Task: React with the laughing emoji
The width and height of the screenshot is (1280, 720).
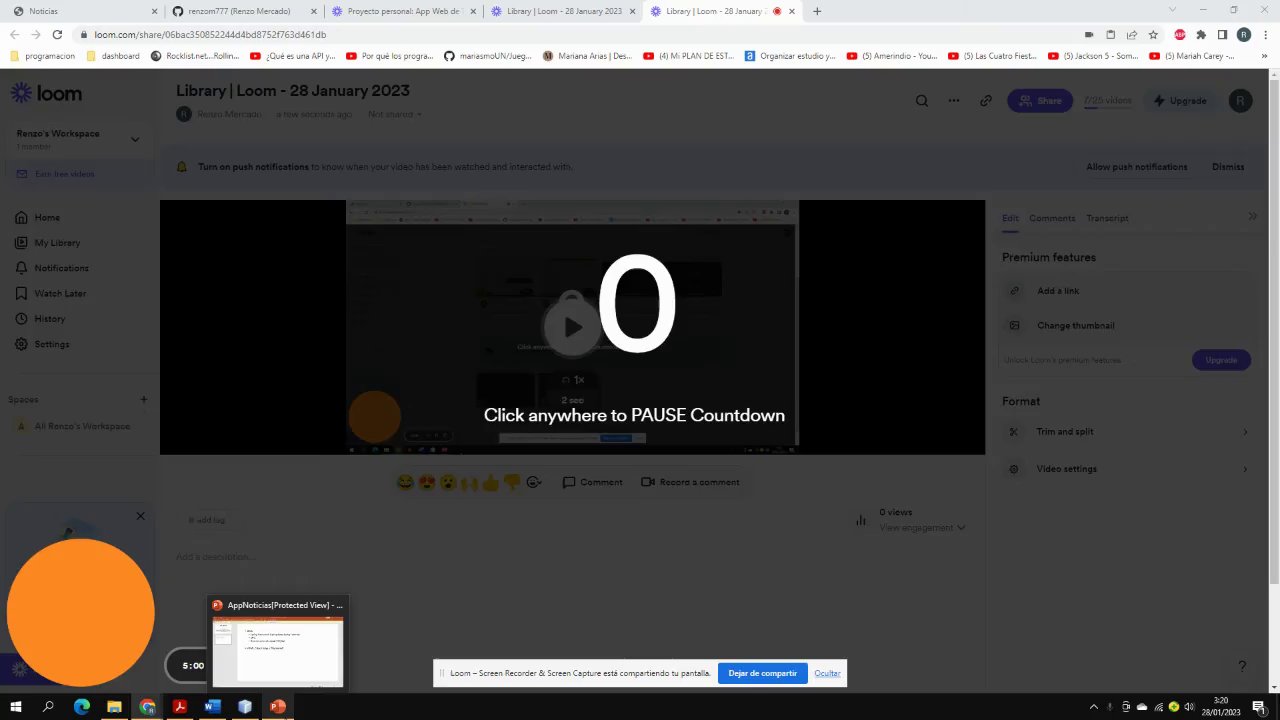Action: [x=405, y=482]
